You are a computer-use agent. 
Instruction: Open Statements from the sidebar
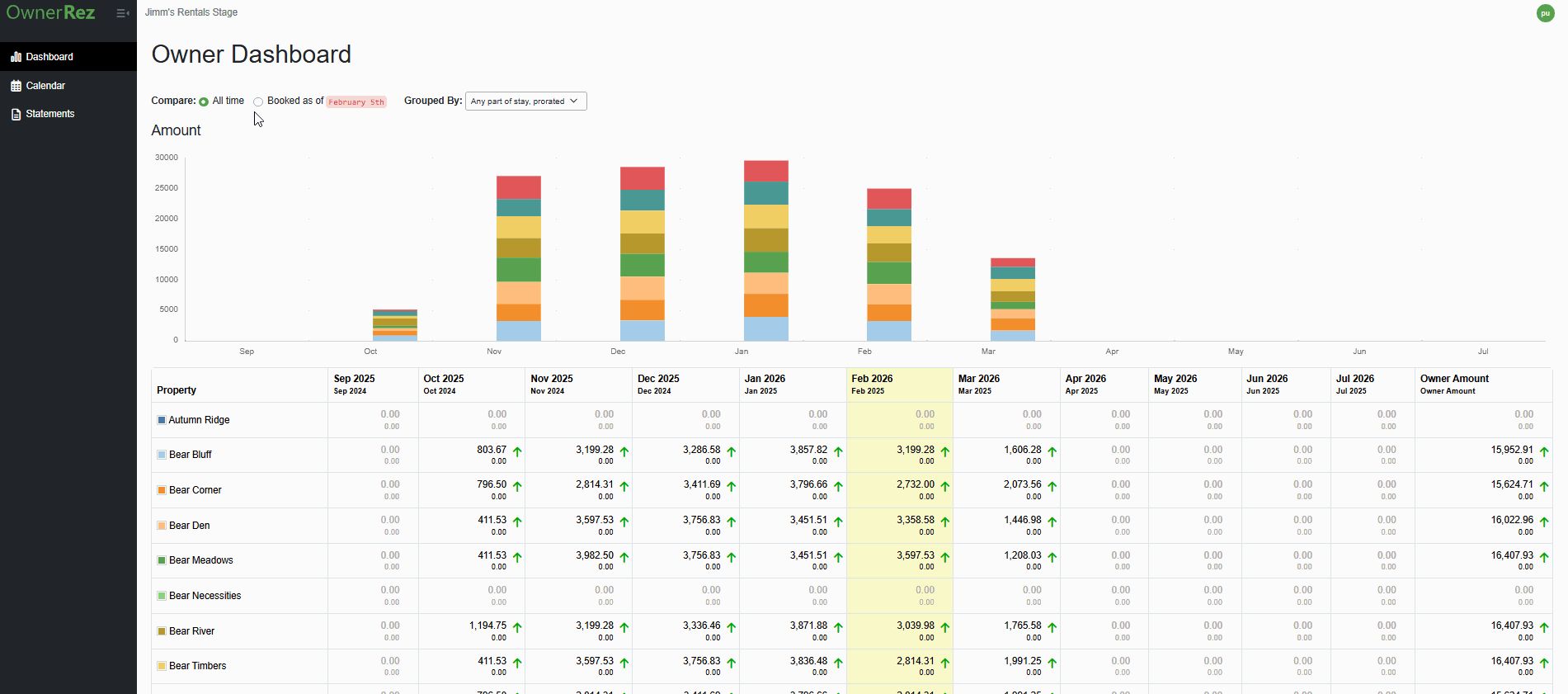tap(49, 114)
